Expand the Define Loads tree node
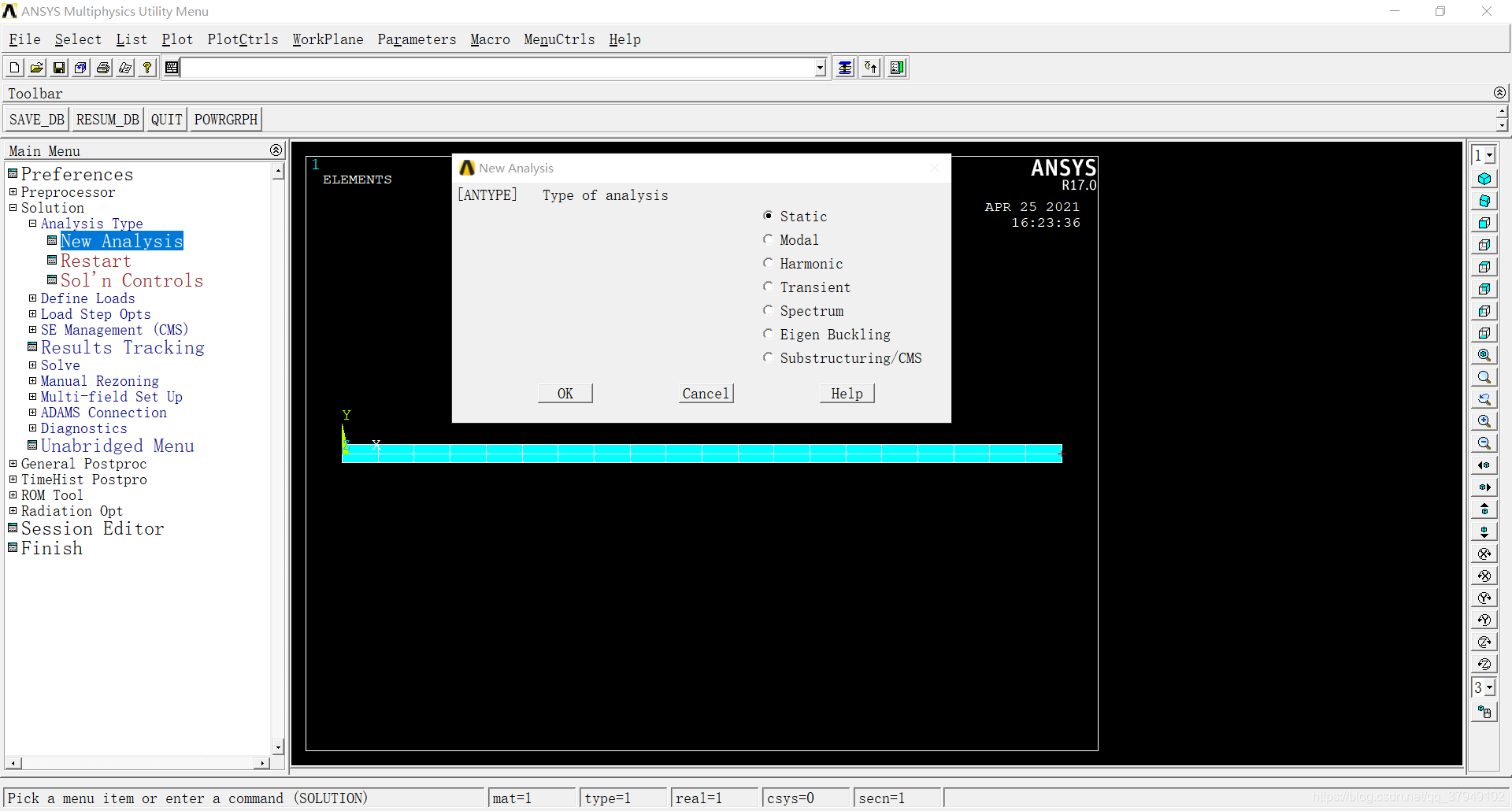Image resolution: width=1512 pixels, height=811 pixels. pos(33,298)
